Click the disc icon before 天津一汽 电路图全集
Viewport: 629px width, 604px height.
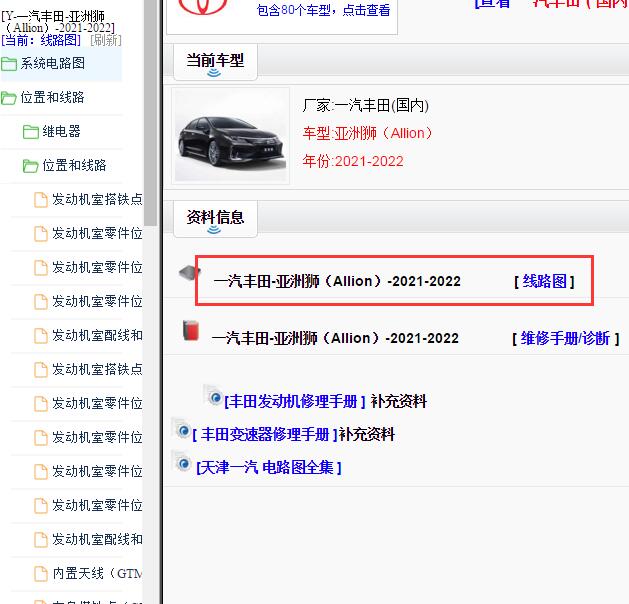point(181,462)
